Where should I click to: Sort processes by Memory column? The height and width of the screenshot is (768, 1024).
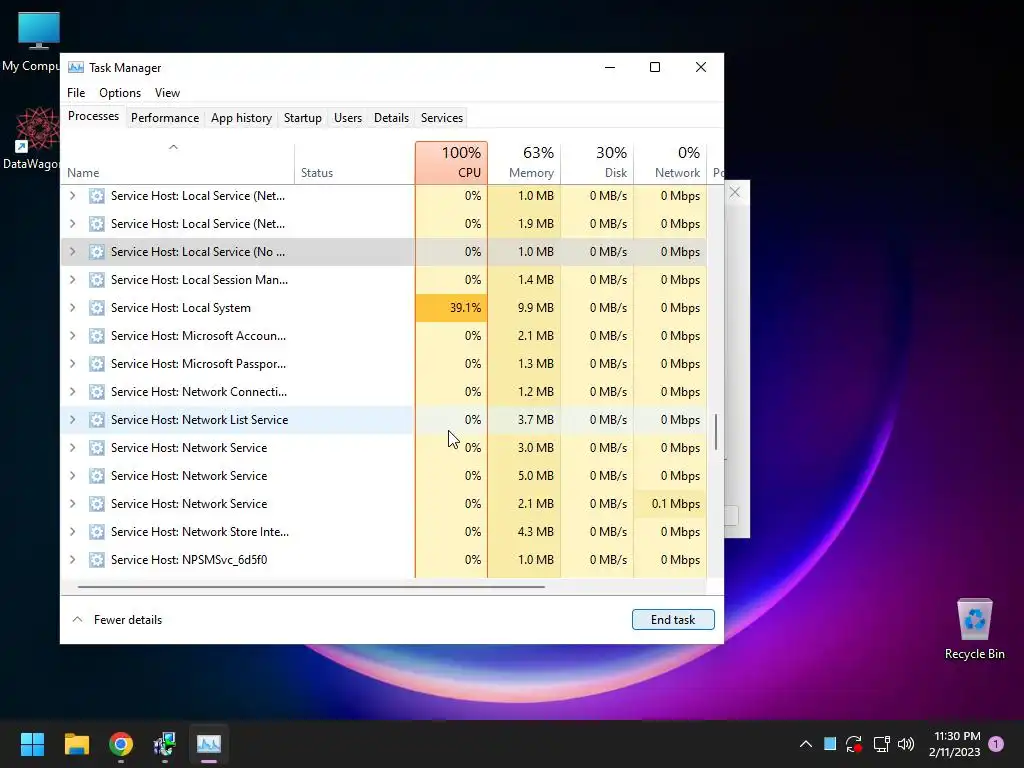(x=524, y=163)
